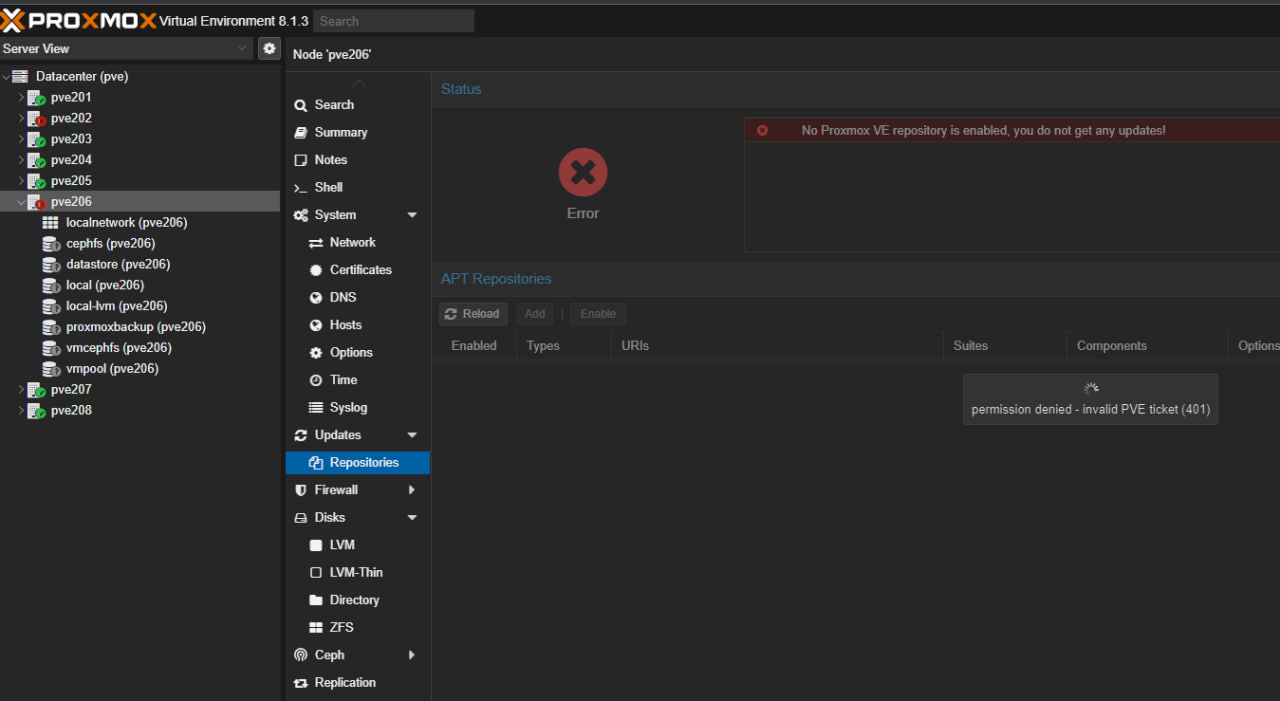Open the Server View settings gear
Image resolution: width=1280 pixels, height=701 pixels.
(x=269, y=48)
